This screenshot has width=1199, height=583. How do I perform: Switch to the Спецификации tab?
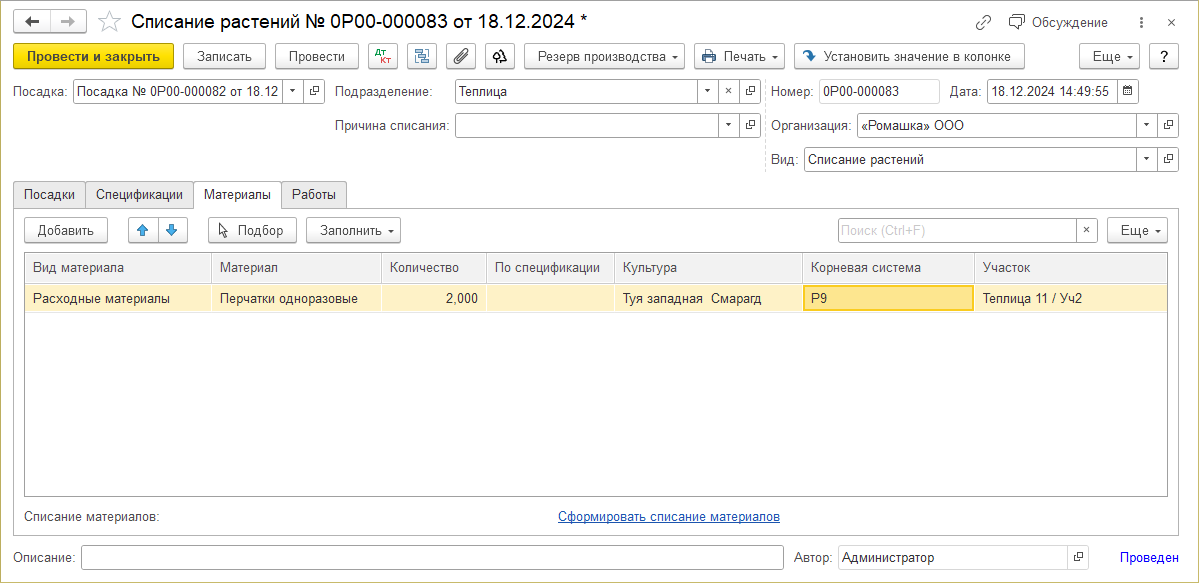pos(139,194)
